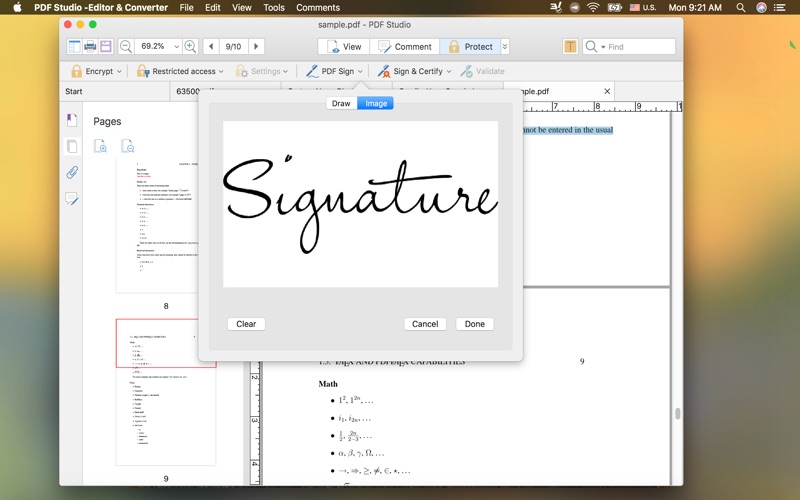Open Comments pane icon in sidebar
Screen dimensions: 800x500
click(x=72, y=198)
